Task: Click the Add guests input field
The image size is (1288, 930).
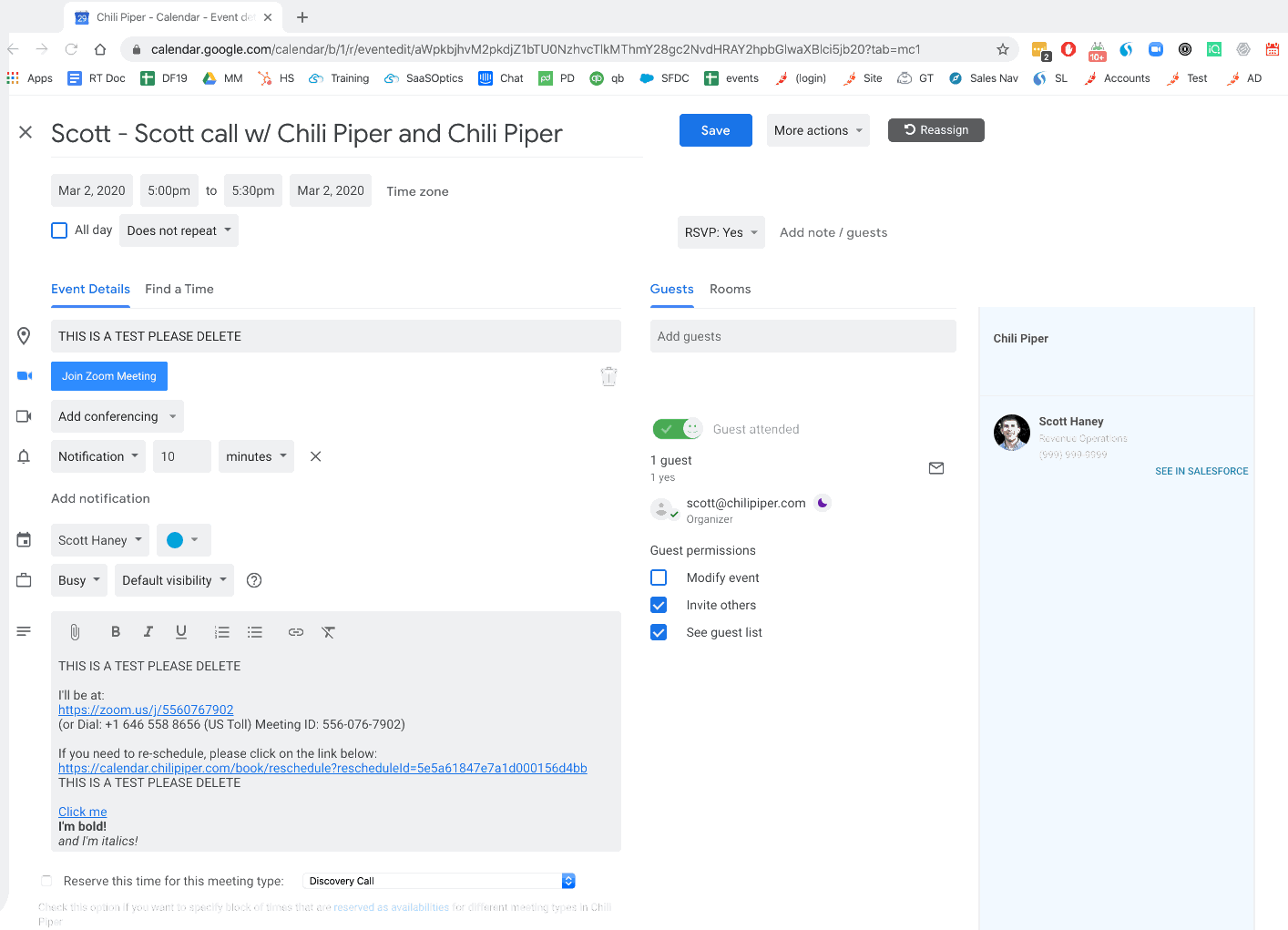Action: pyautogui.click(x=803, y=336)
